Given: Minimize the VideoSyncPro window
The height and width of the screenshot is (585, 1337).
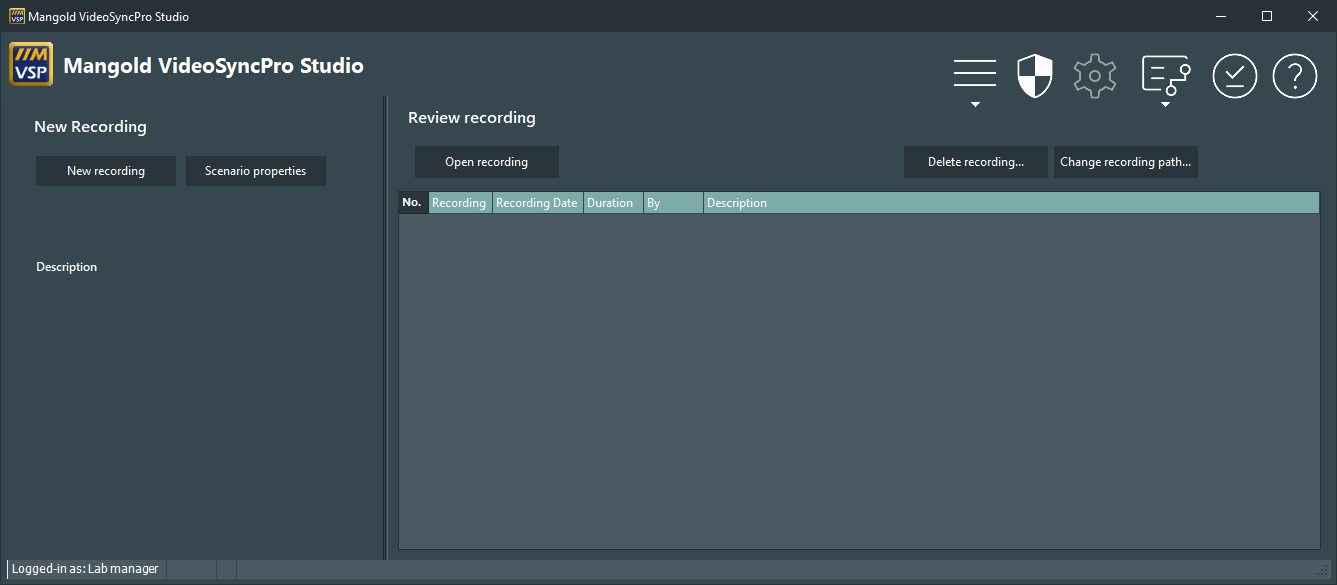Looking at the screenshot, I should click(x=1221, y=16).
